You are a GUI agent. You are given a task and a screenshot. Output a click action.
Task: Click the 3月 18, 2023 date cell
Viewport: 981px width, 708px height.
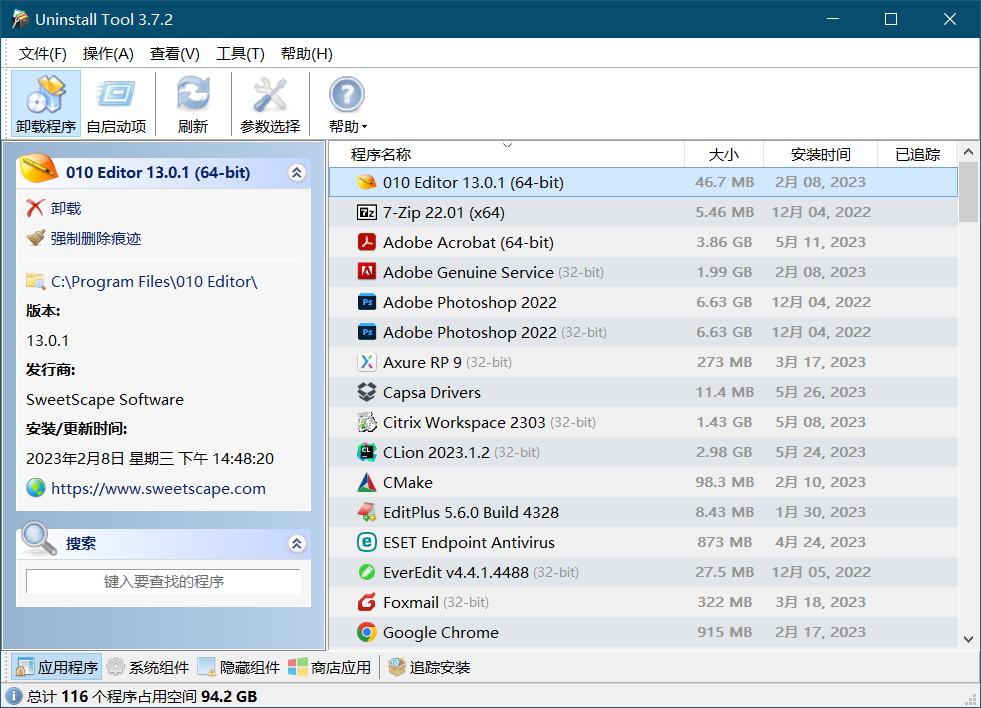click(821, 602)
